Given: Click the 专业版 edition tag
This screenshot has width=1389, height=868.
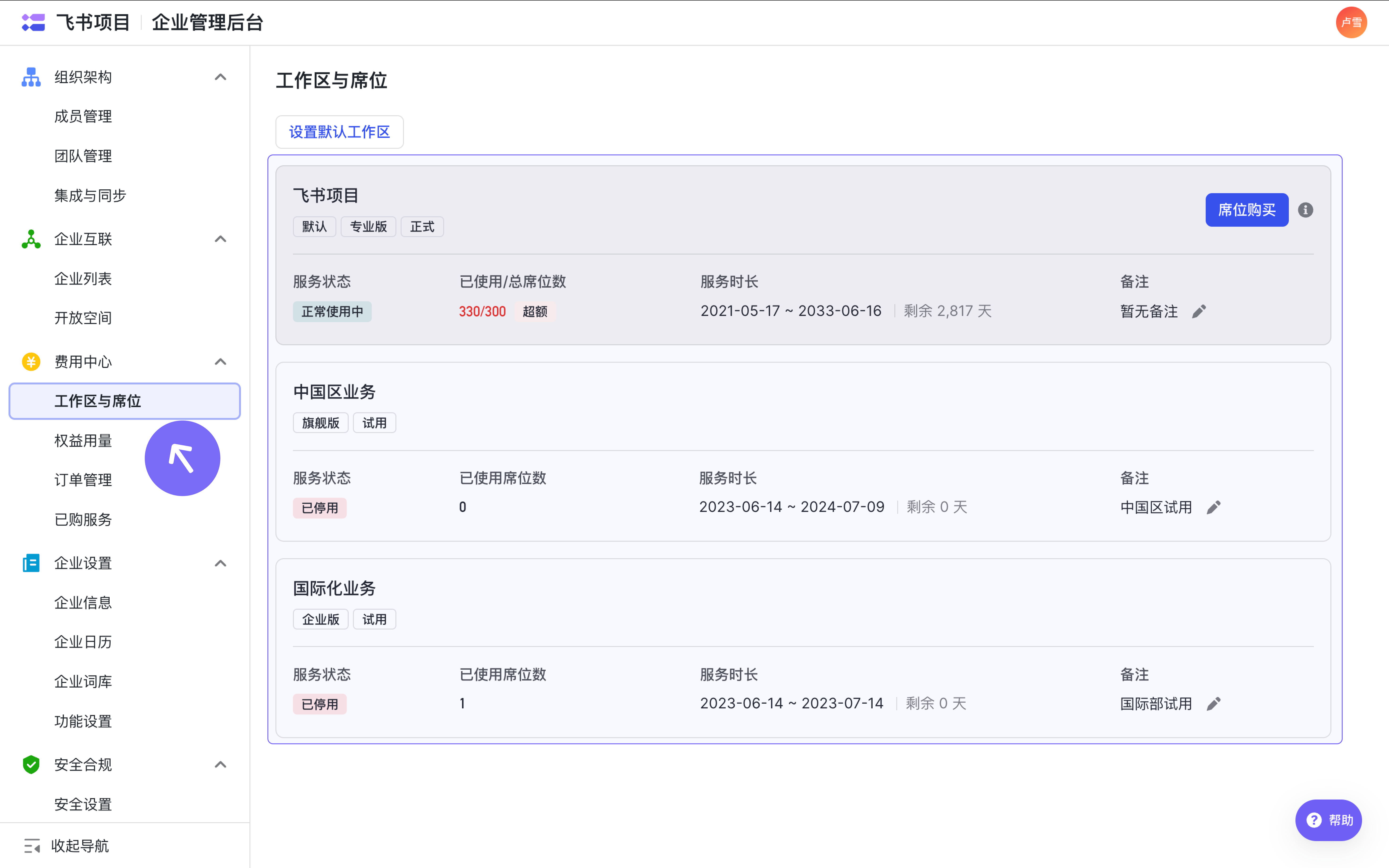Looking at the screenshot, I should point(369,227).
